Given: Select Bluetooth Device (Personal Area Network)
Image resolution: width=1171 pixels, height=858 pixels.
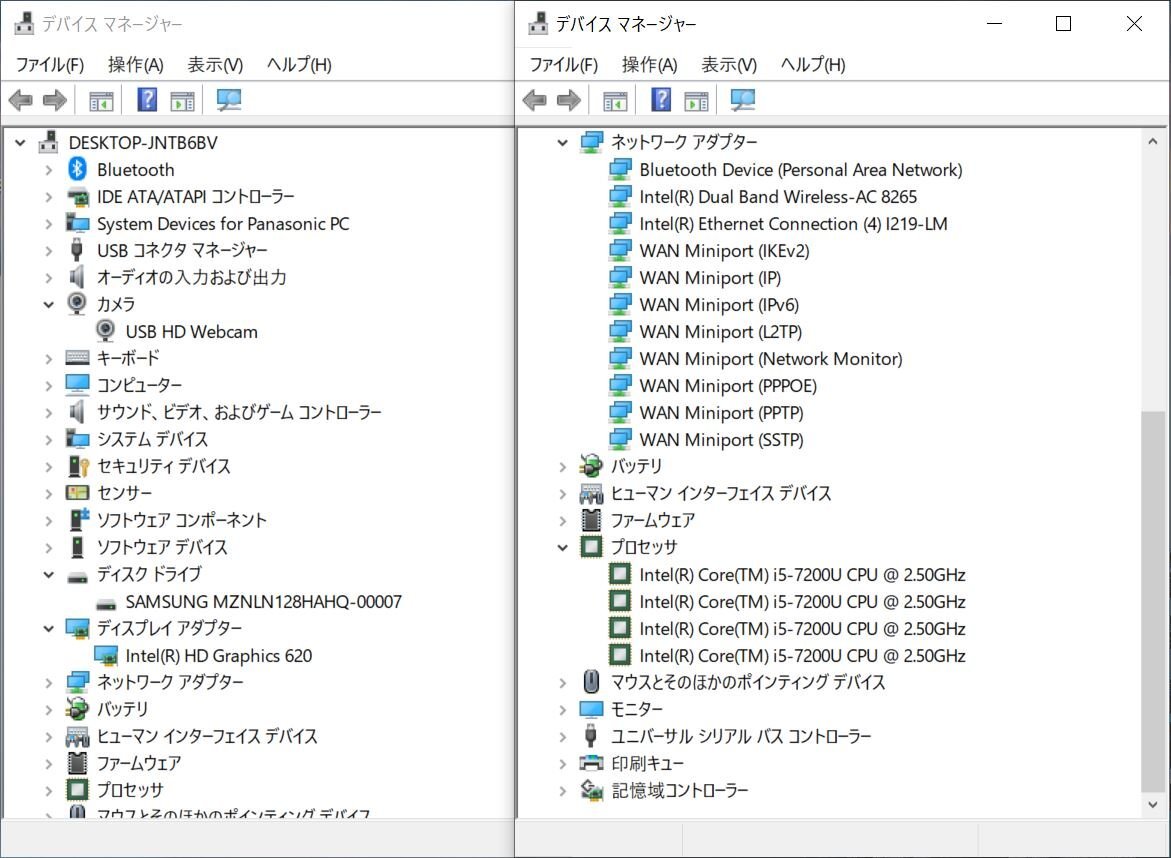Looking at the screenshot, I should (801, 170).
